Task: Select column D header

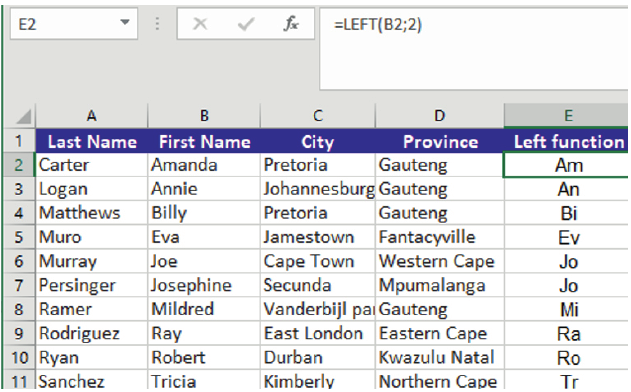Action: pos(439,116)
